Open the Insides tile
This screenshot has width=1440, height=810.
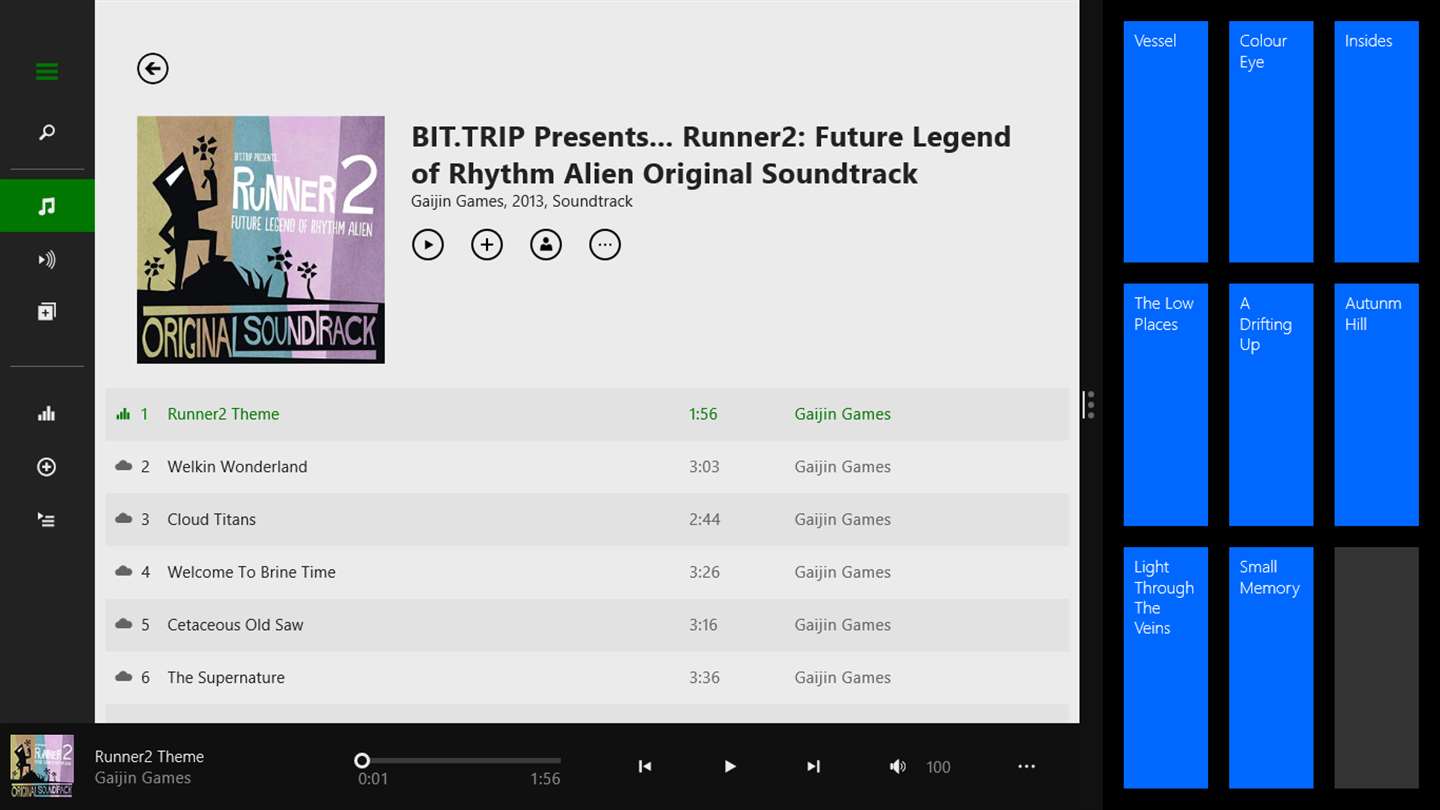pos(1376,142)
